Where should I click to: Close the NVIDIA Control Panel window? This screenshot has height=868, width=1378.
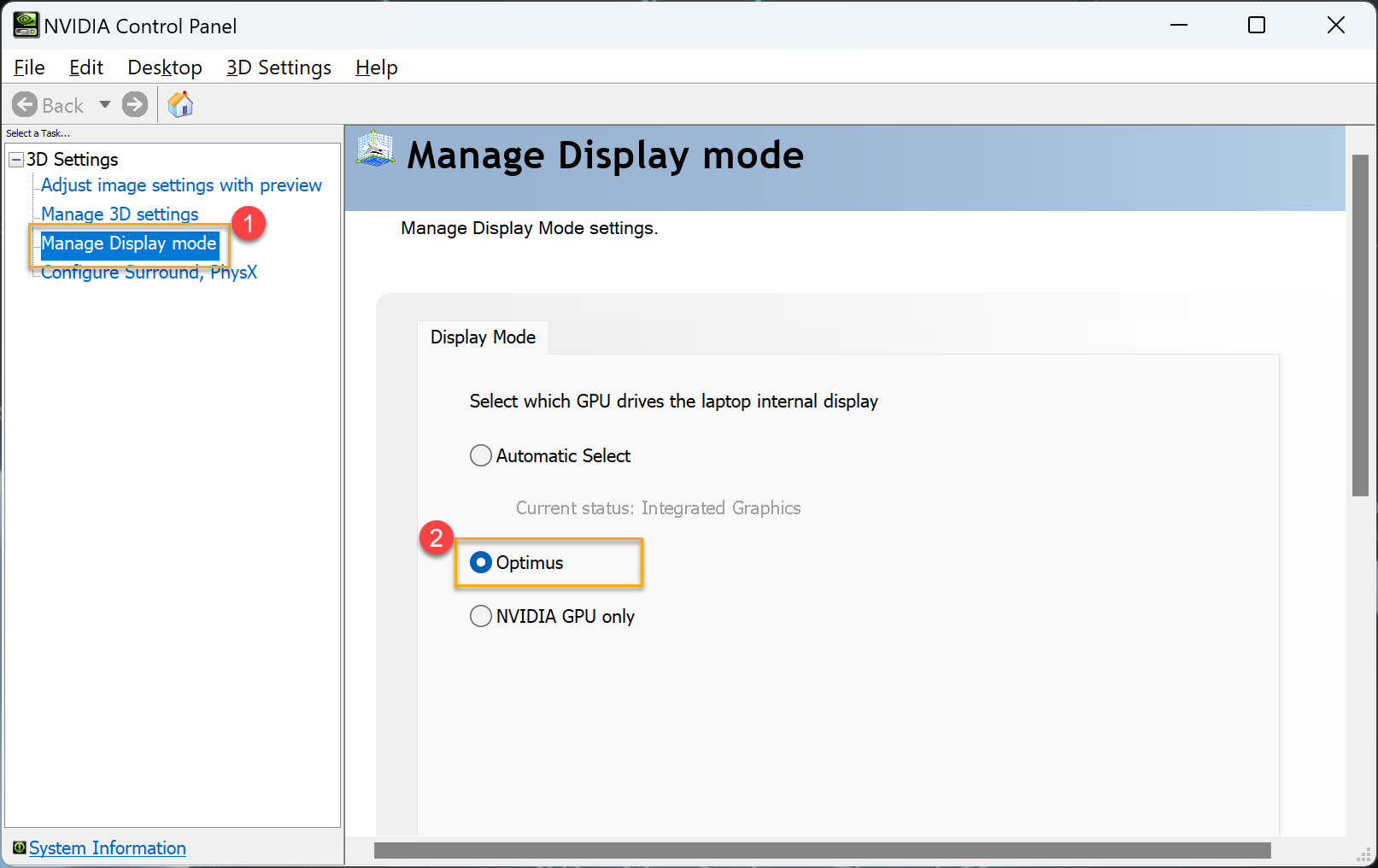(x=1336, y=26)
